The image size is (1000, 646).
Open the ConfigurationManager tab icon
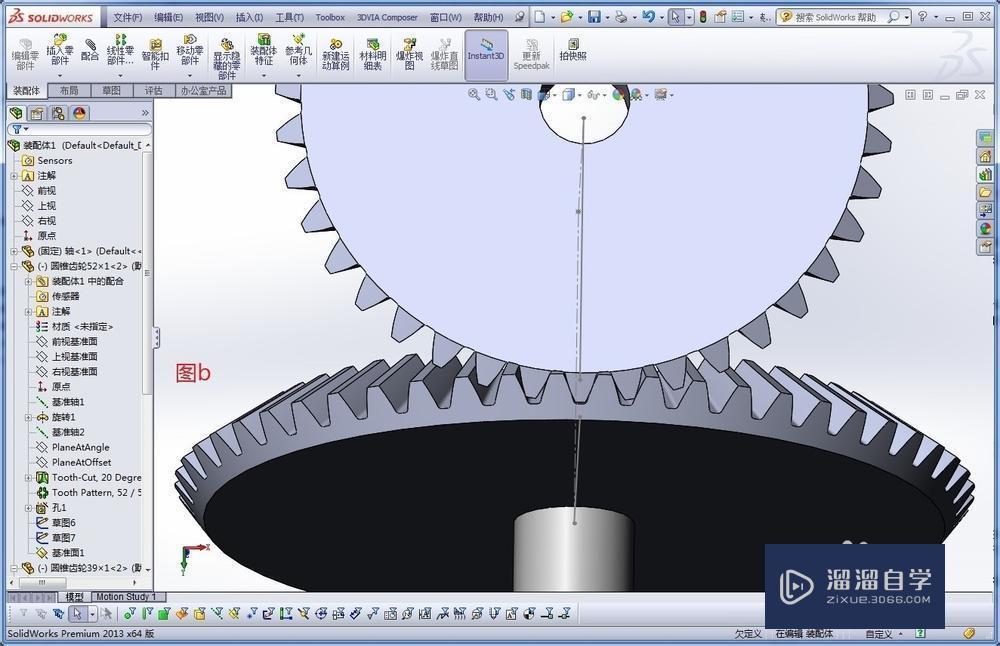pos(58,114)
